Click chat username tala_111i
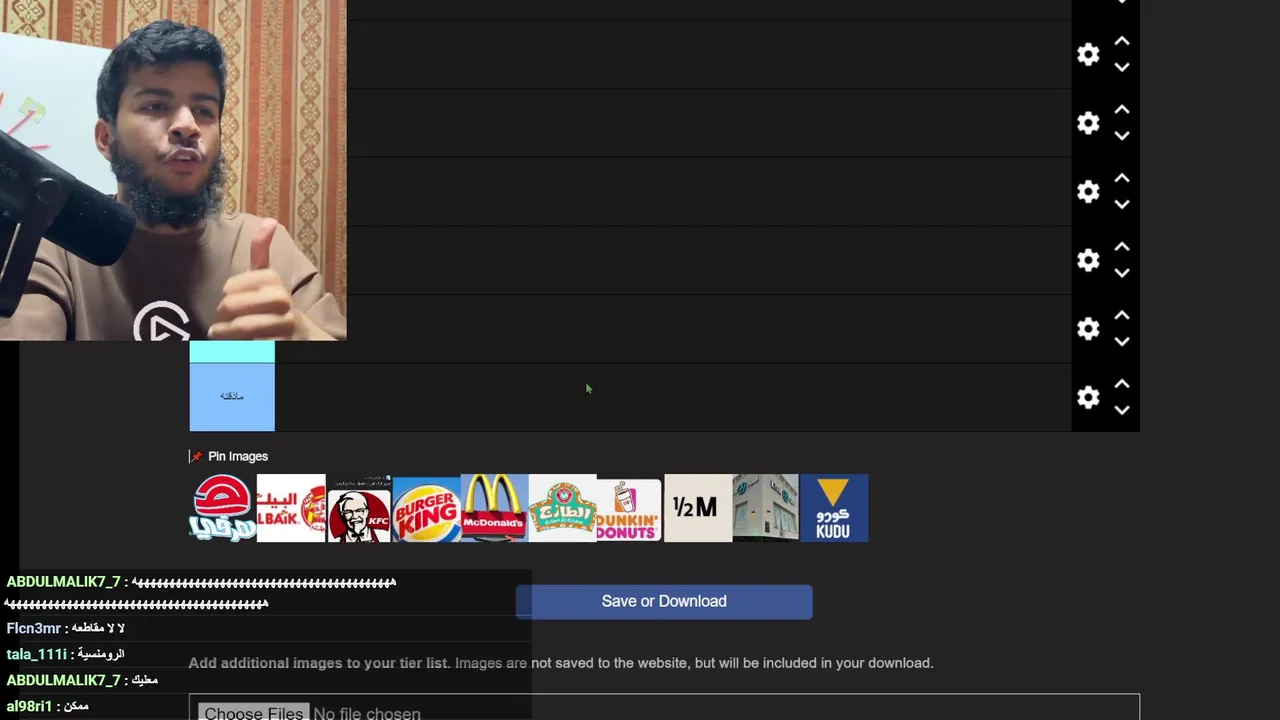This screenshot has height=720, width=1280. (x=37, y=654)
